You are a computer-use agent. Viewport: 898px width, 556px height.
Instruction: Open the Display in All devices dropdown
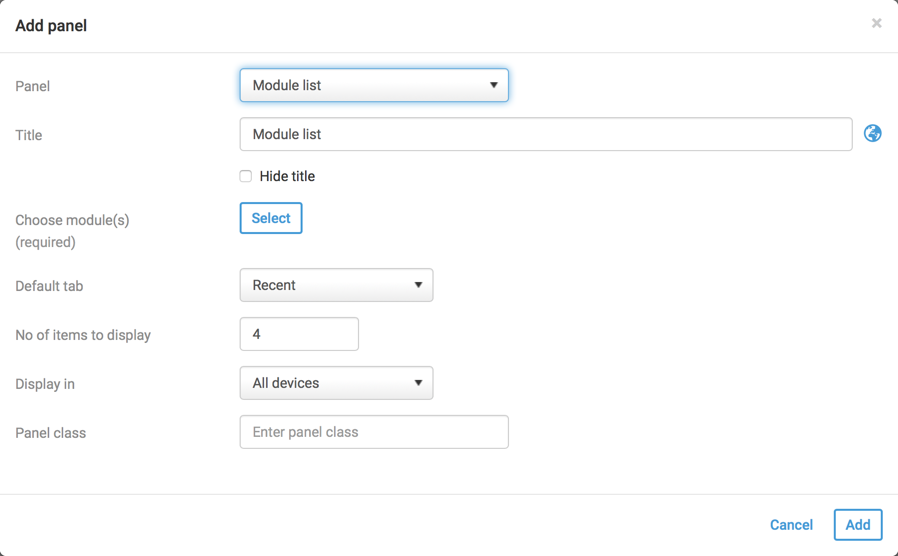[336, 383]
